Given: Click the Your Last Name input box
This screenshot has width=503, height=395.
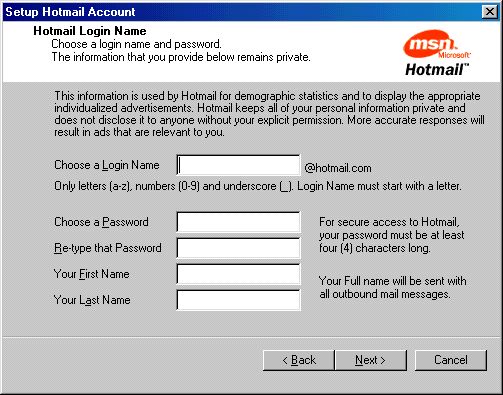Looking at the screenshot, I should pyautogui.click(x=238, y=300).
